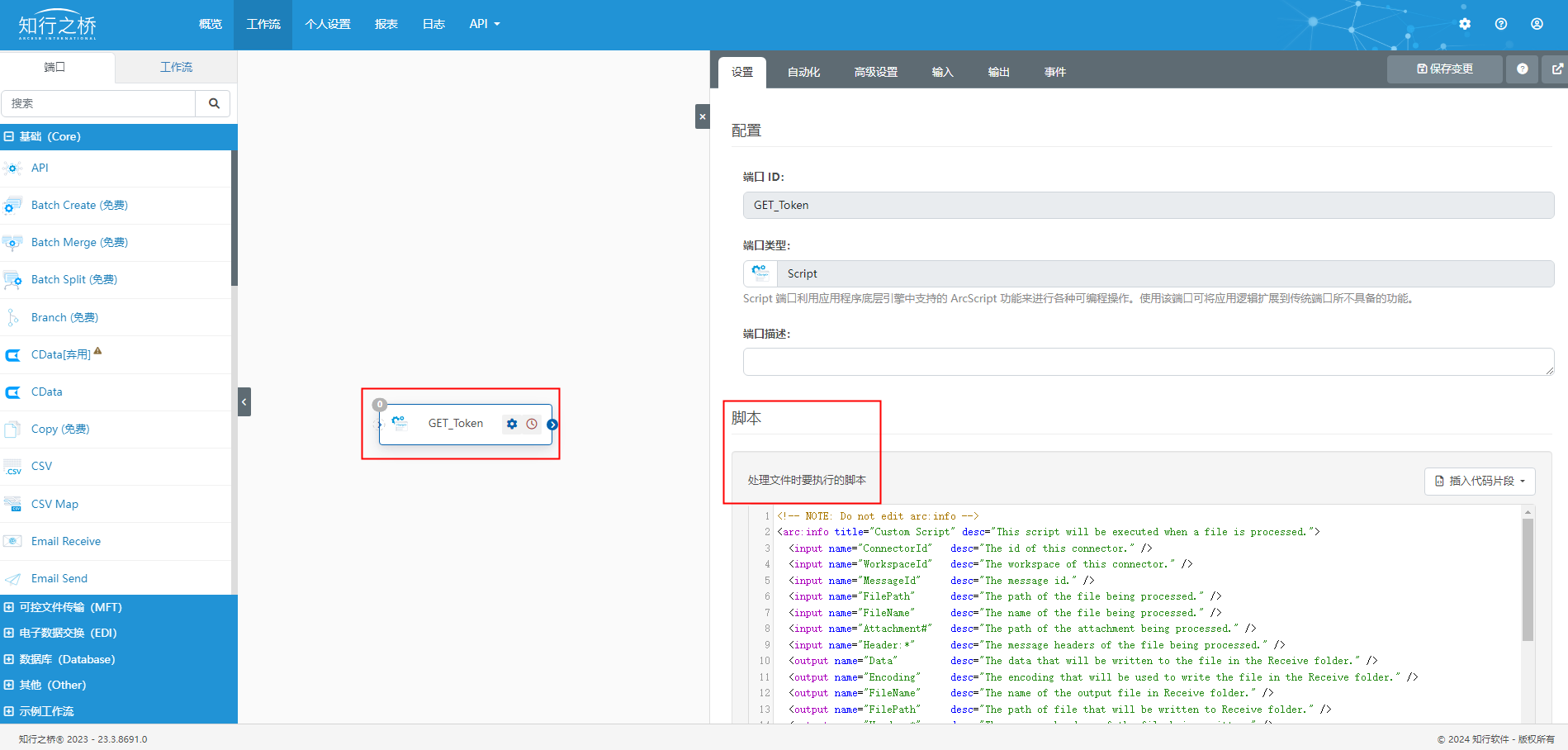Viewport: 1568px width, 750px height.
Task: Close the settings panel with X handle
Action: [x=702, y=116]
